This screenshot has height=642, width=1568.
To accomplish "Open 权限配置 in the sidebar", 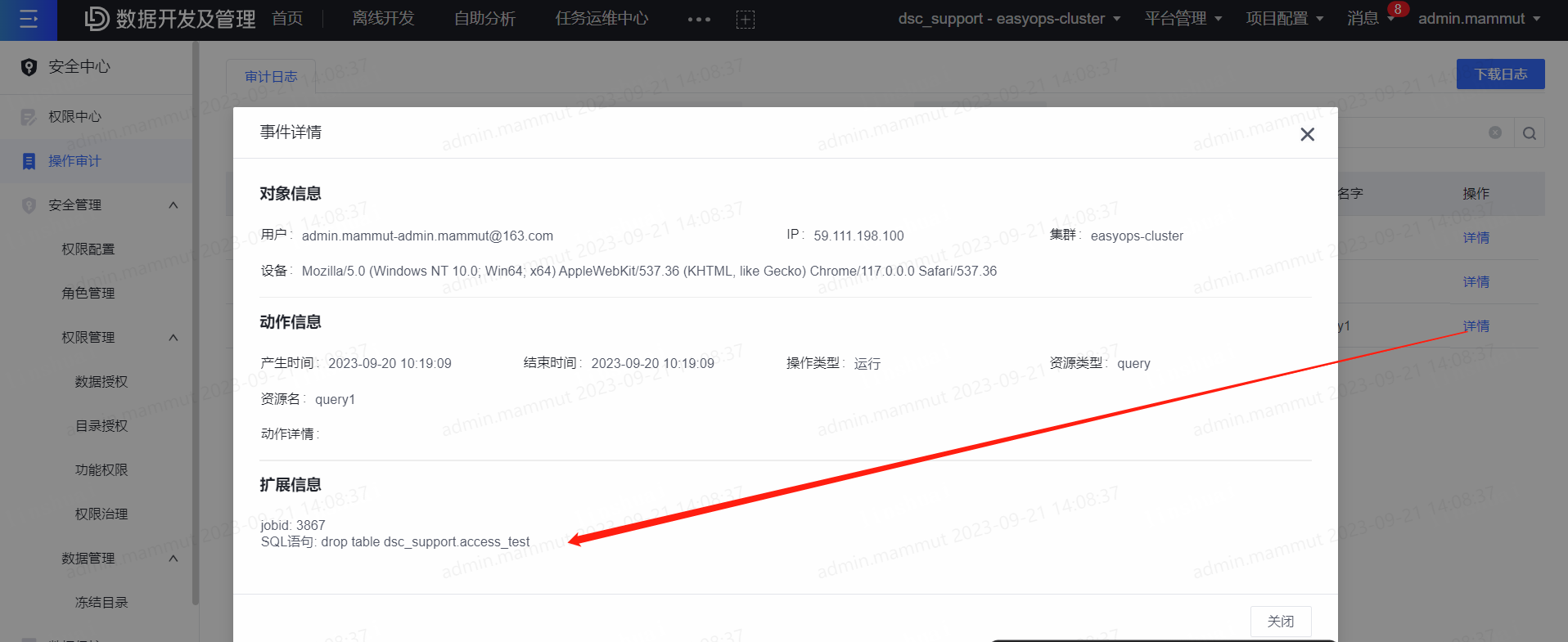I will (x=88, y=249).
